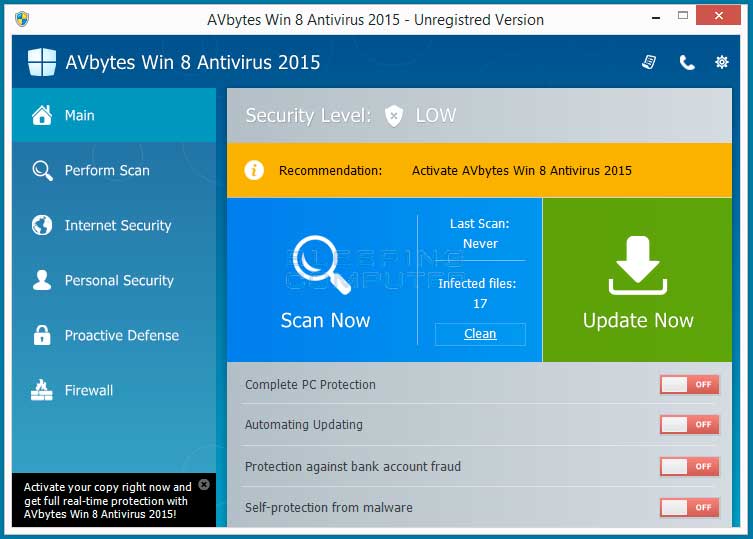Click the LOW security status text
The width and height of the screenshot is (753, 539).
pyautogui.click(x=436, y=115)
